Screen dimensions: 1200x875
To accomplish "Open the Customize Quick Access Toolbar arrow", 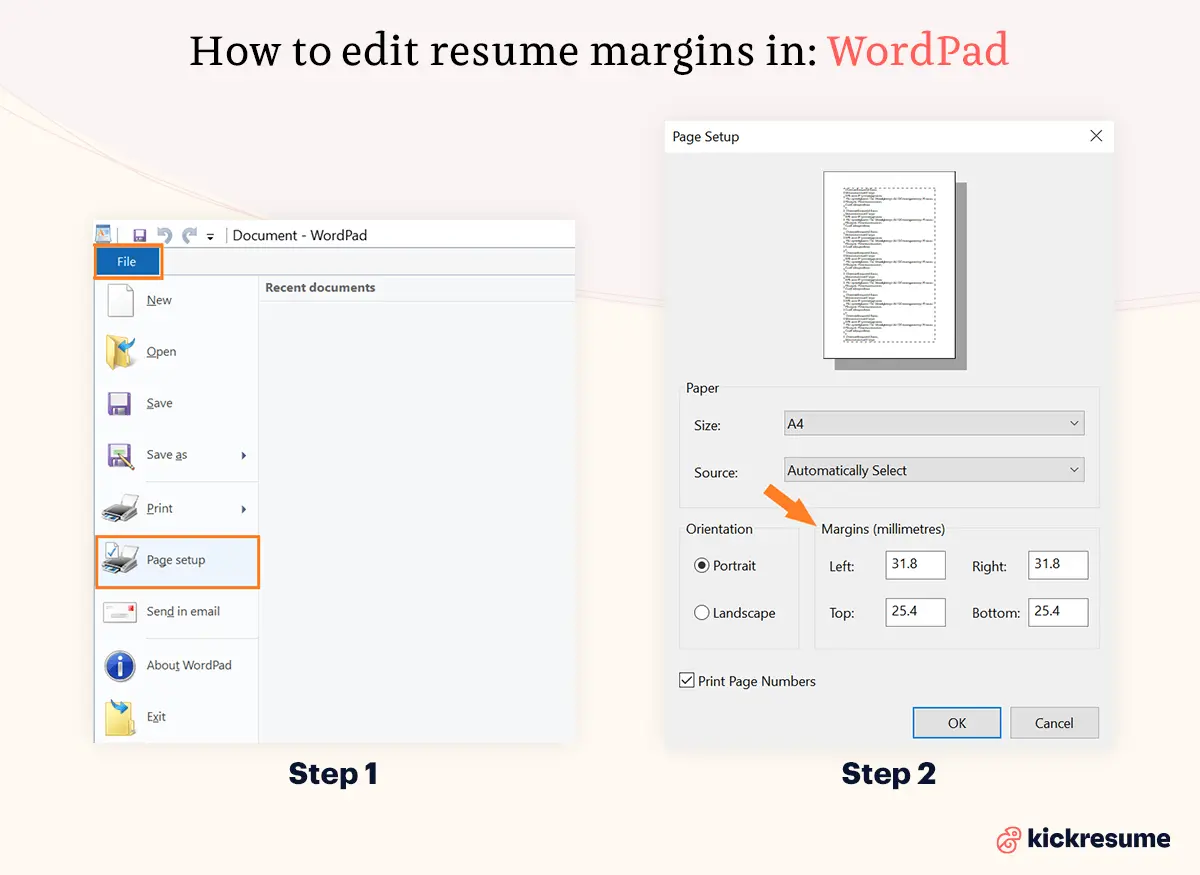I will (x=210, y=237).
